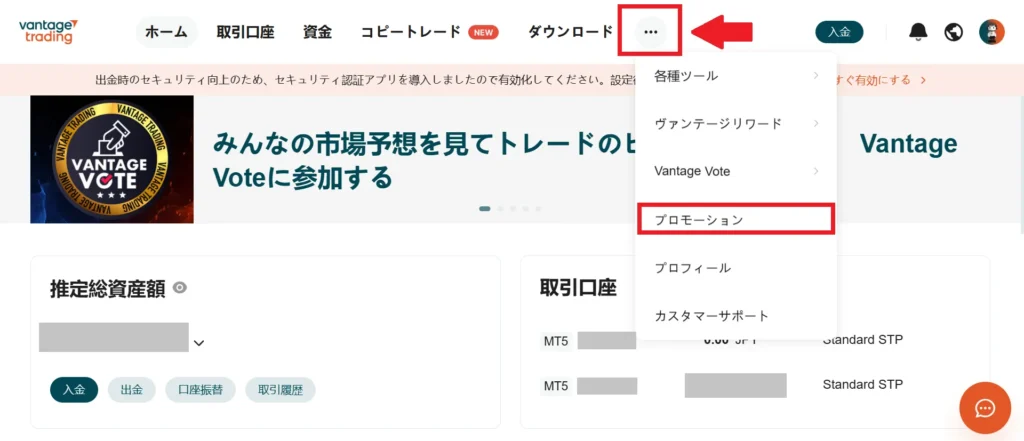Viewport: 1024px width, 441px height.
Task: Open the globe language selector
Action: point(954,31)
